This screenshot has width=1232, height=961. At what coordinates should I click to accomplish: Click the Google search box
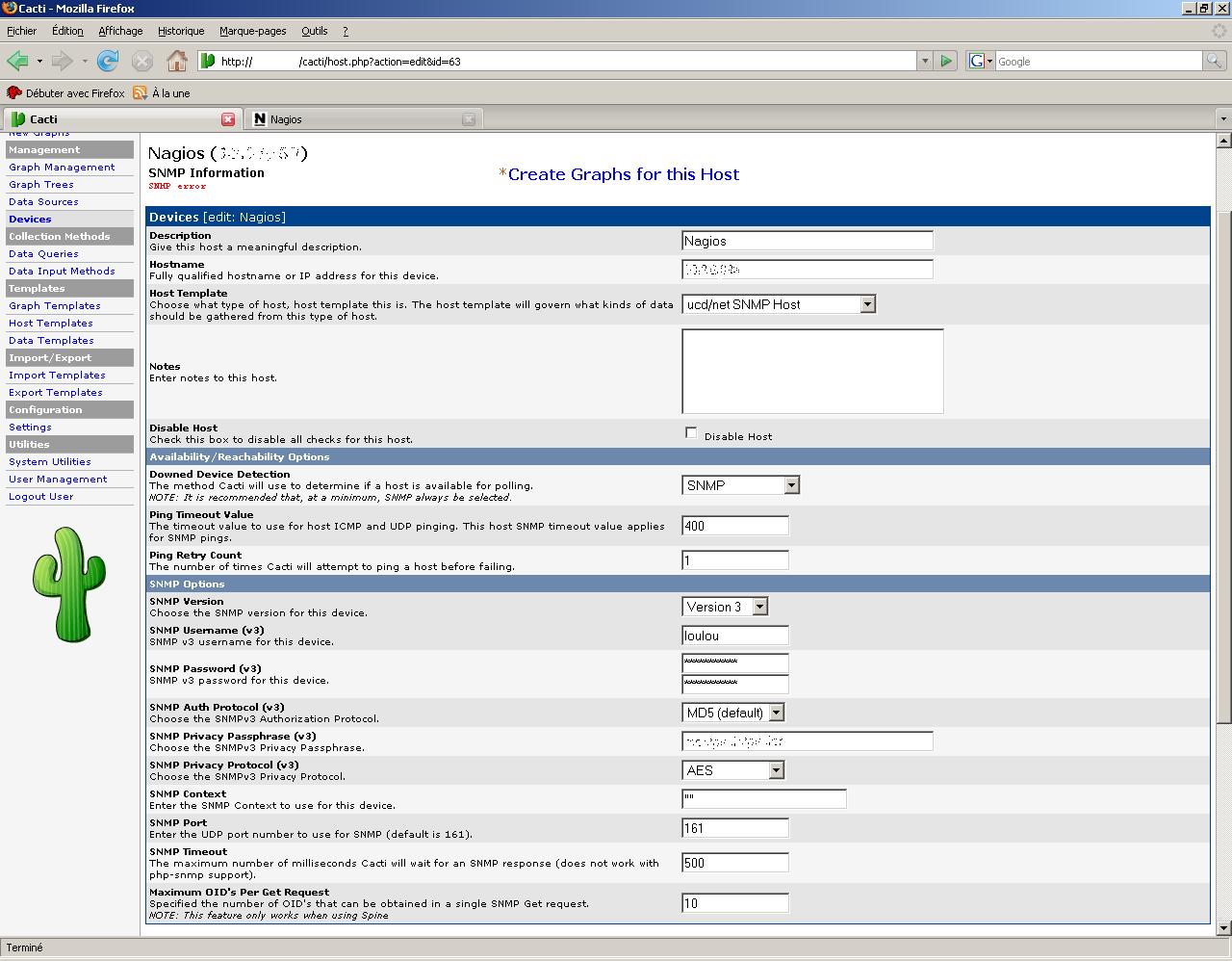point(1099,61)
